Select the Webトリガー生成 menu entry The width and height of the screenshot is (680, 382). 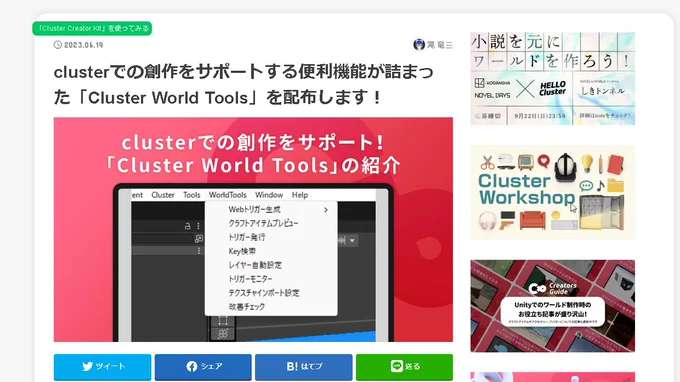coord(271,209)
